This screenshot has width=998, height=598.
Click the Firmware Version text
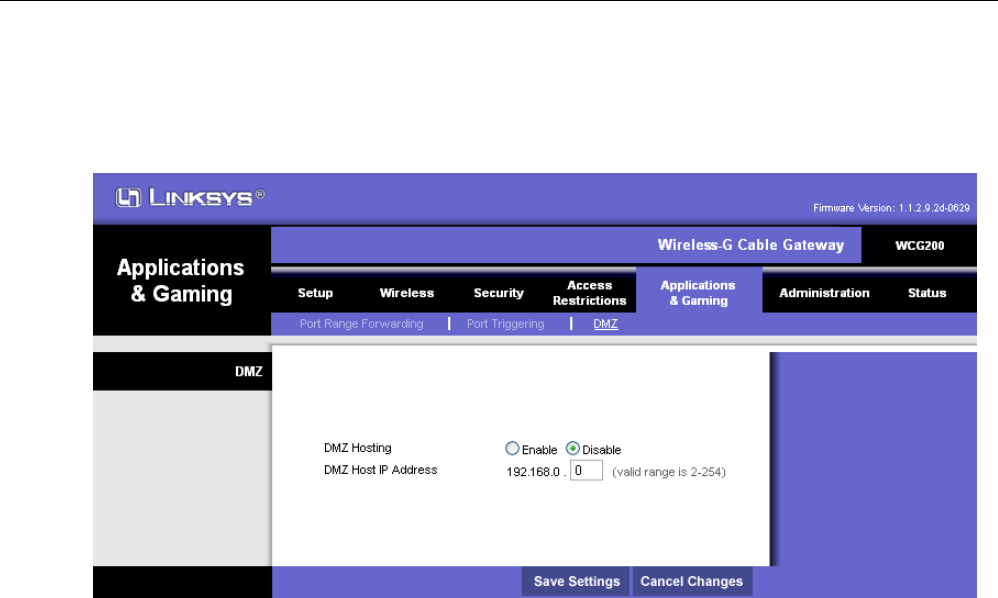[x=891, y=208]
